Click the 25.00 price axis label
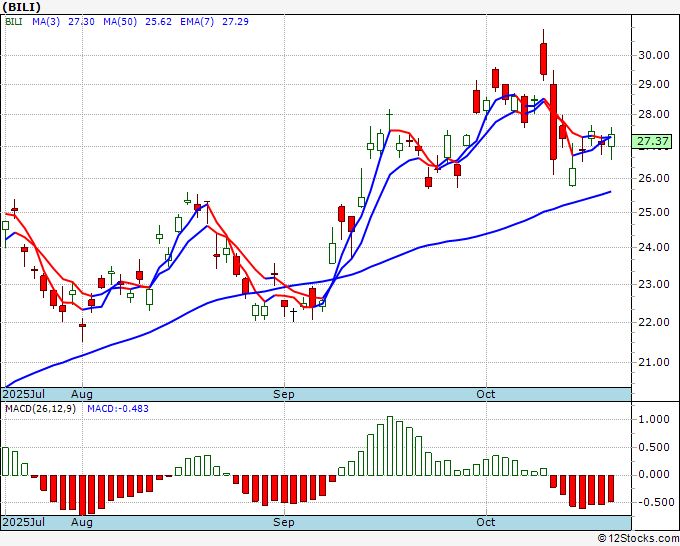Image resolution: width=680 pixels, height=546 pixels. (654, 213)
